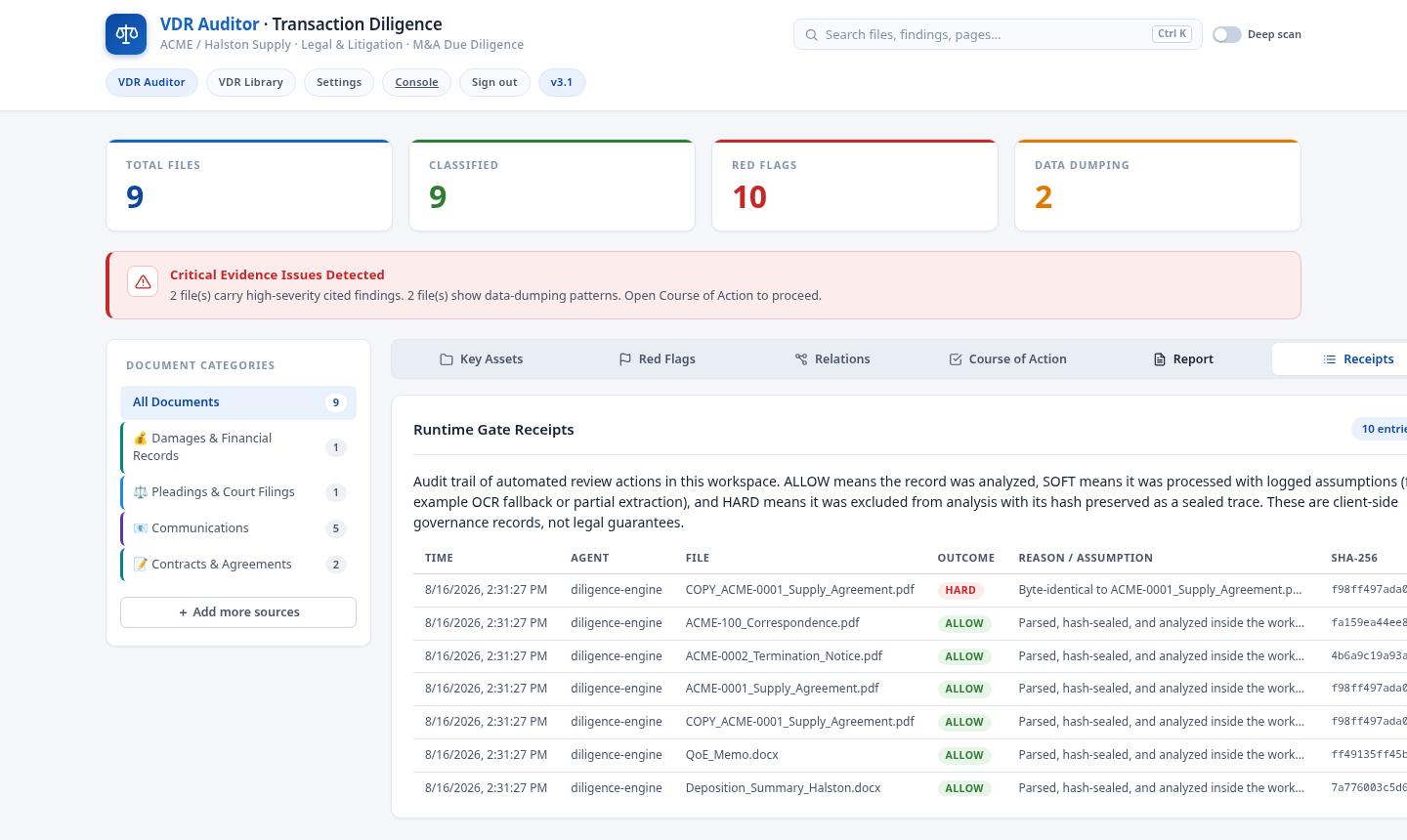Image resolution: width=1407 pixels, height=840 pixels.
Task: Click the Communications envelope icon
Action: [141, 528]
